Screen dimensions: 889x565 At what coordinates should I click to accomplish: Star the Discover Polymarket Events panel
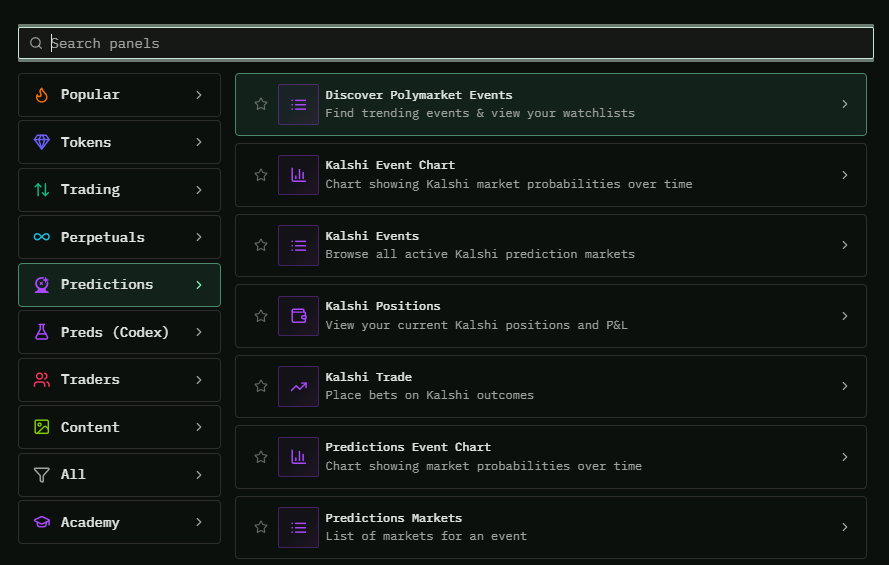261,104
